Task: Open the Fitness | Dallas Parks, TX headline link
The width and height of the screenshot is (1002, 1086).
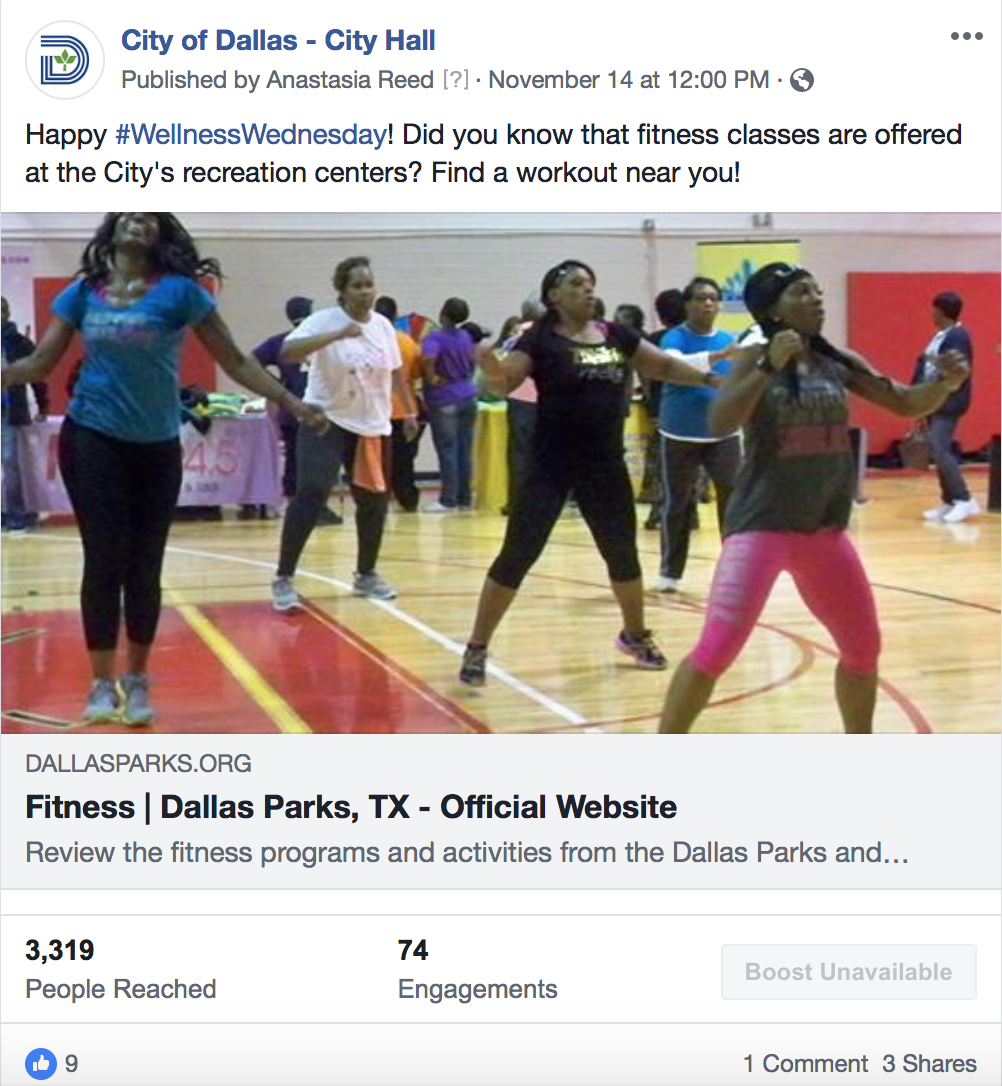Action: pyautogui.click(x=351, y=807)
